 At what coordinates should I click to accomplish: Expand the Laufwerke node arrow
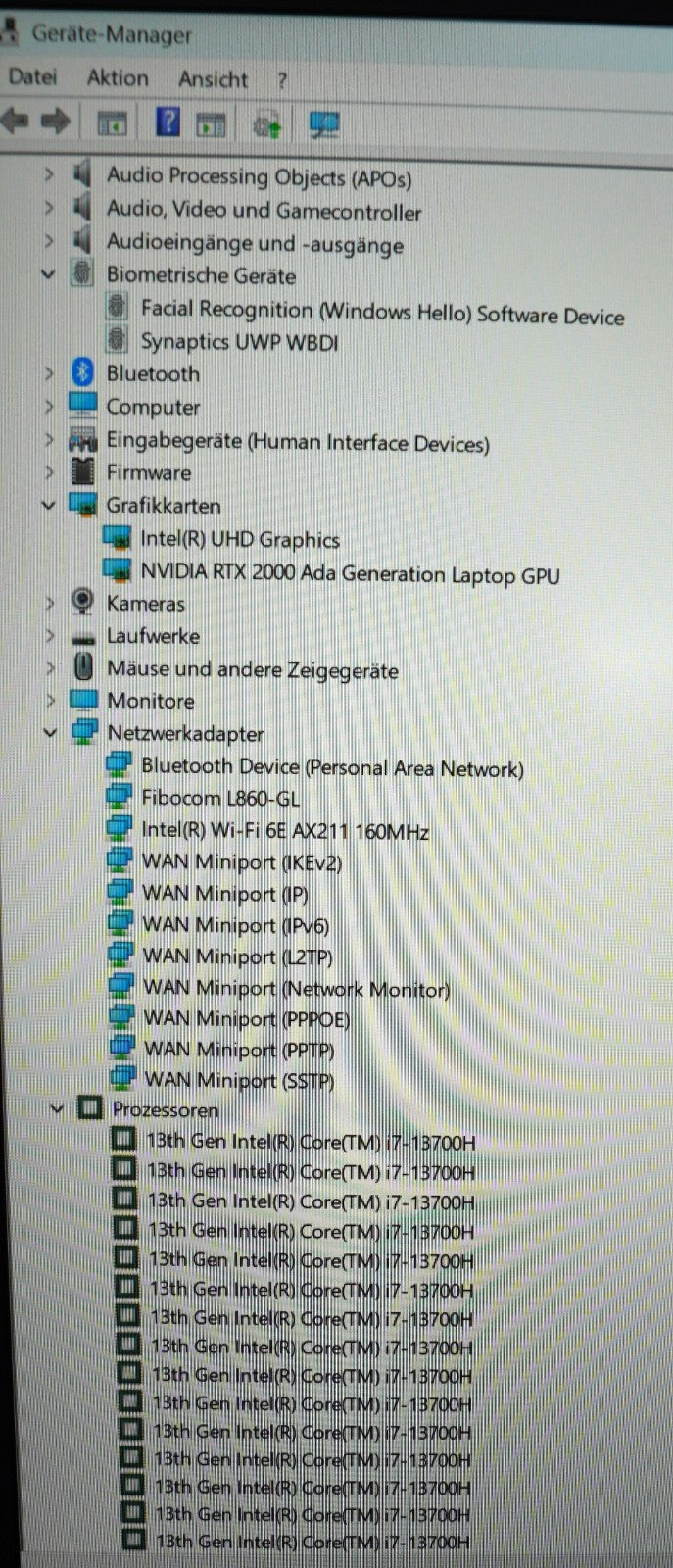pyautogui.click(x=50, y=636)
